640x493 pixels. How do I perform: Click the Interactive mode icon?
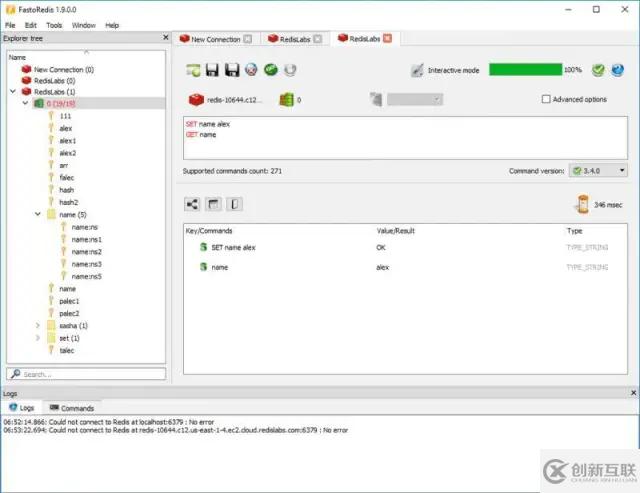(x=417, y=70)
